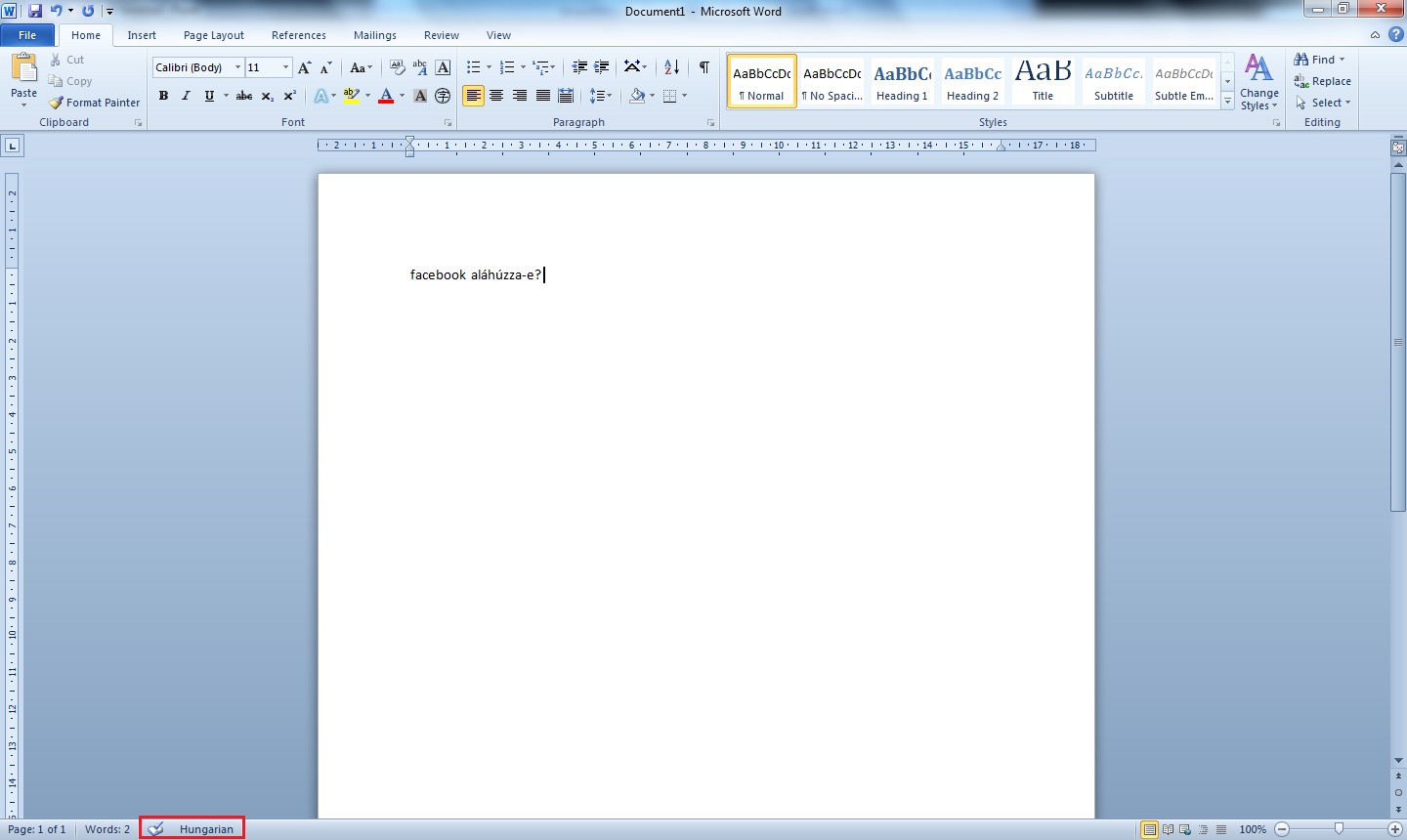Toggle Bold formatting
The height and width of the screenshot is (840, 1407).
(x=163, y=96)
